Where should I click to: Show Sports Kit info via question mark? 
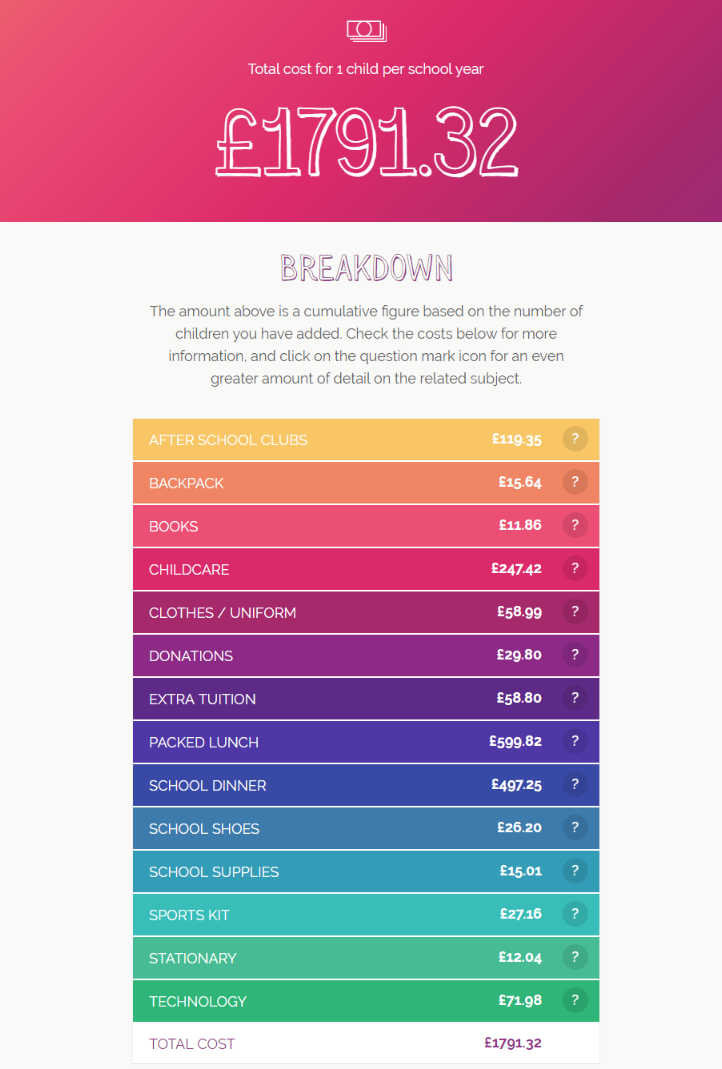point(575,914)
